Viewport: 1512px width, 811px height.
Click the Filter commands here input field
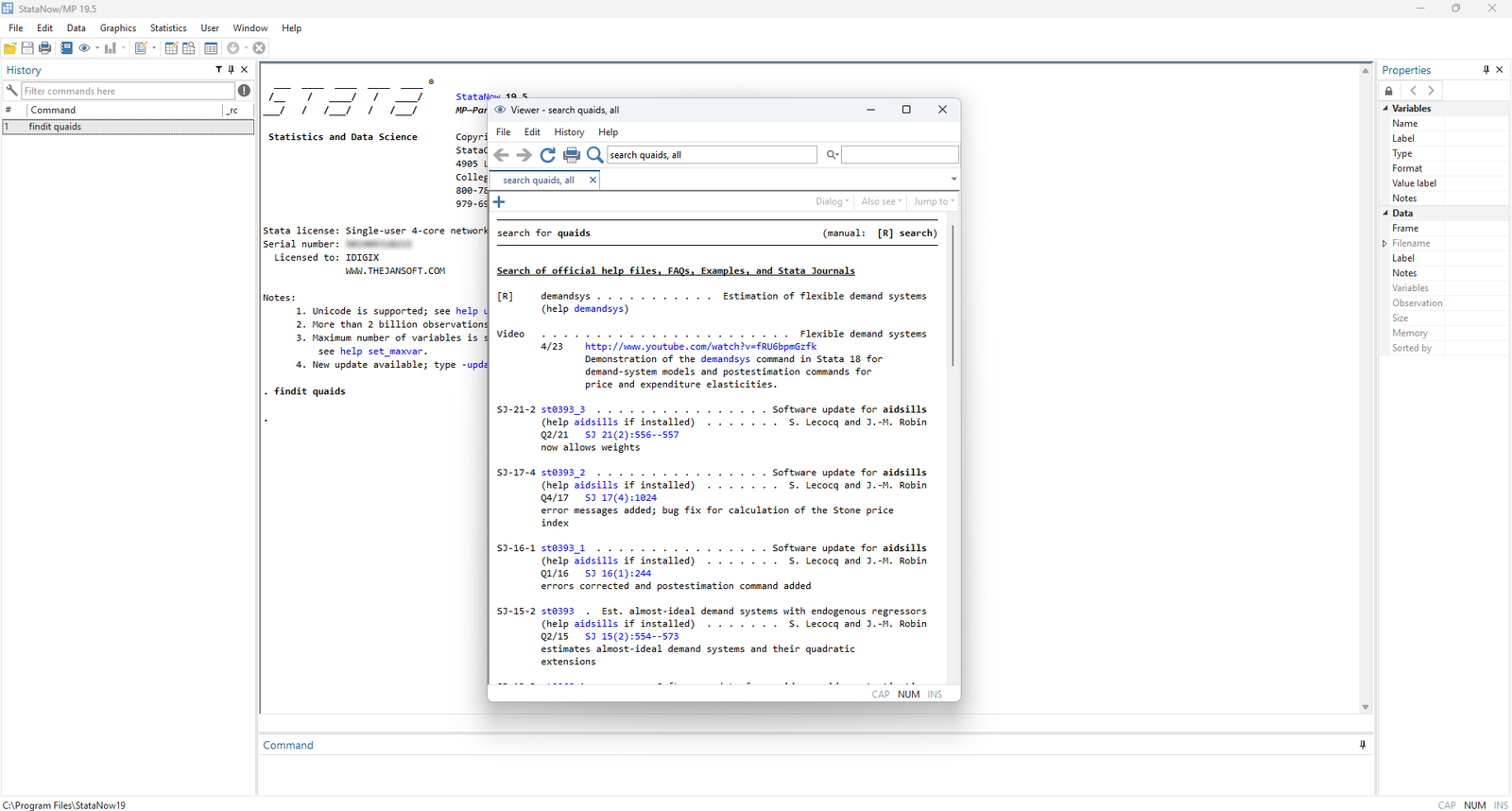click(129, 91)
